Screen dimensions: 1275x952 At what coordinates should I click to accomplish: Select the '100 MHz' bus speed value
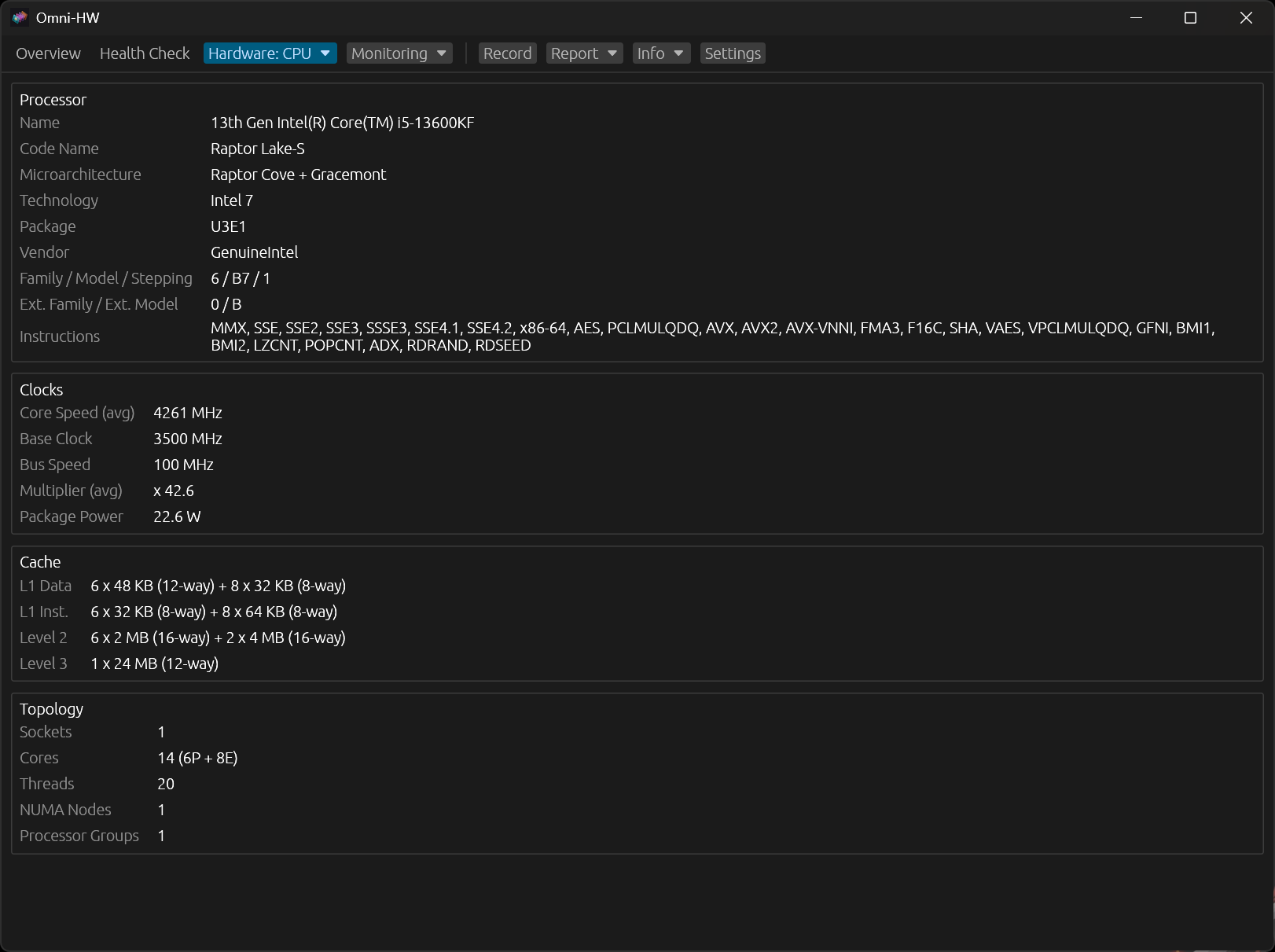click(x=184, y=465)
